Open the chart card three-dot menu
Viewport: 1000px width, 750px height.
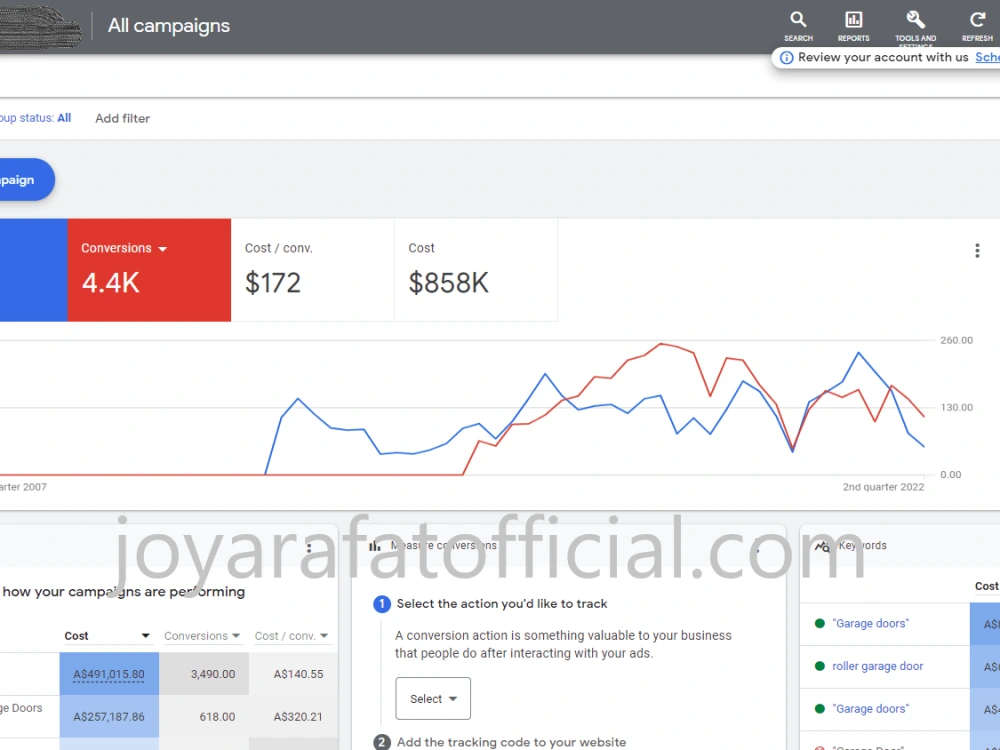pyautogui.click(x=976, y=251)
